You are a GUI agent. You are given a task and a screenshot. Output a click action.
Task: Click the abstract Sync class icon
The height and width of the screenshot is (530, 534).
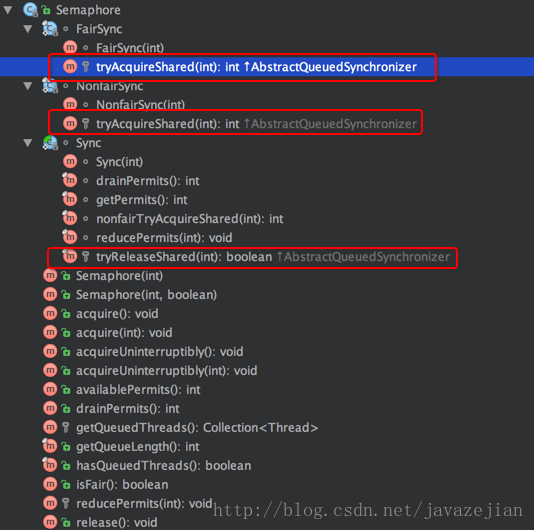pyautogui.click(x=50, y=143)
